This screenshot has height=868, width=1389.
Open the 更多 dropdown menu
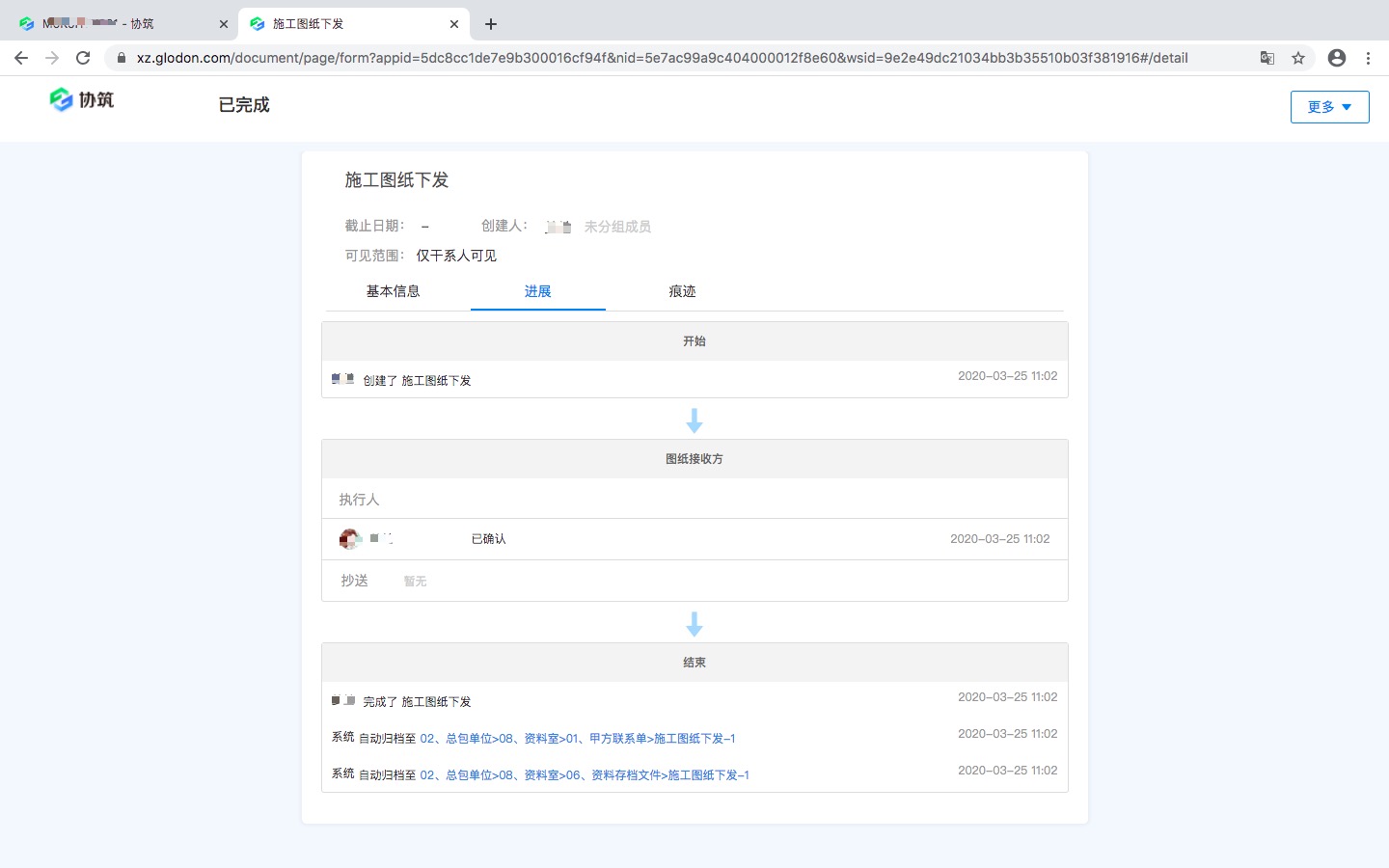click(1328, 107)
